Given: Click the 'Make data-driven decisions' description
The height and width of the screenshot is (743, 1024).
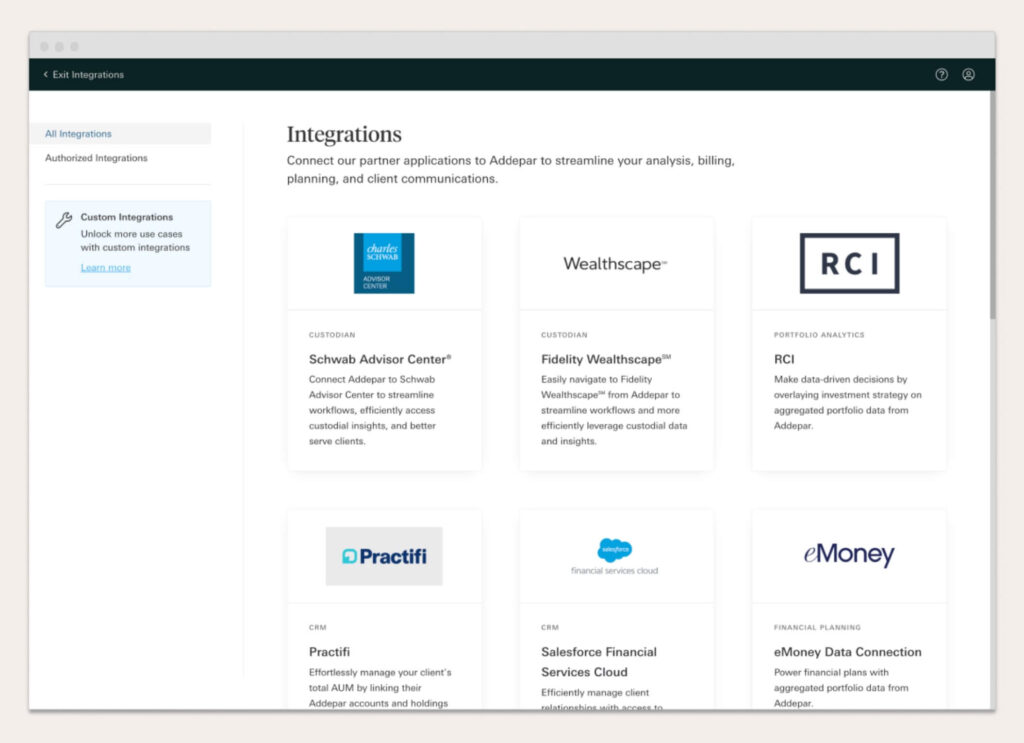Looking at the screenshot, I should coord(848,402).
